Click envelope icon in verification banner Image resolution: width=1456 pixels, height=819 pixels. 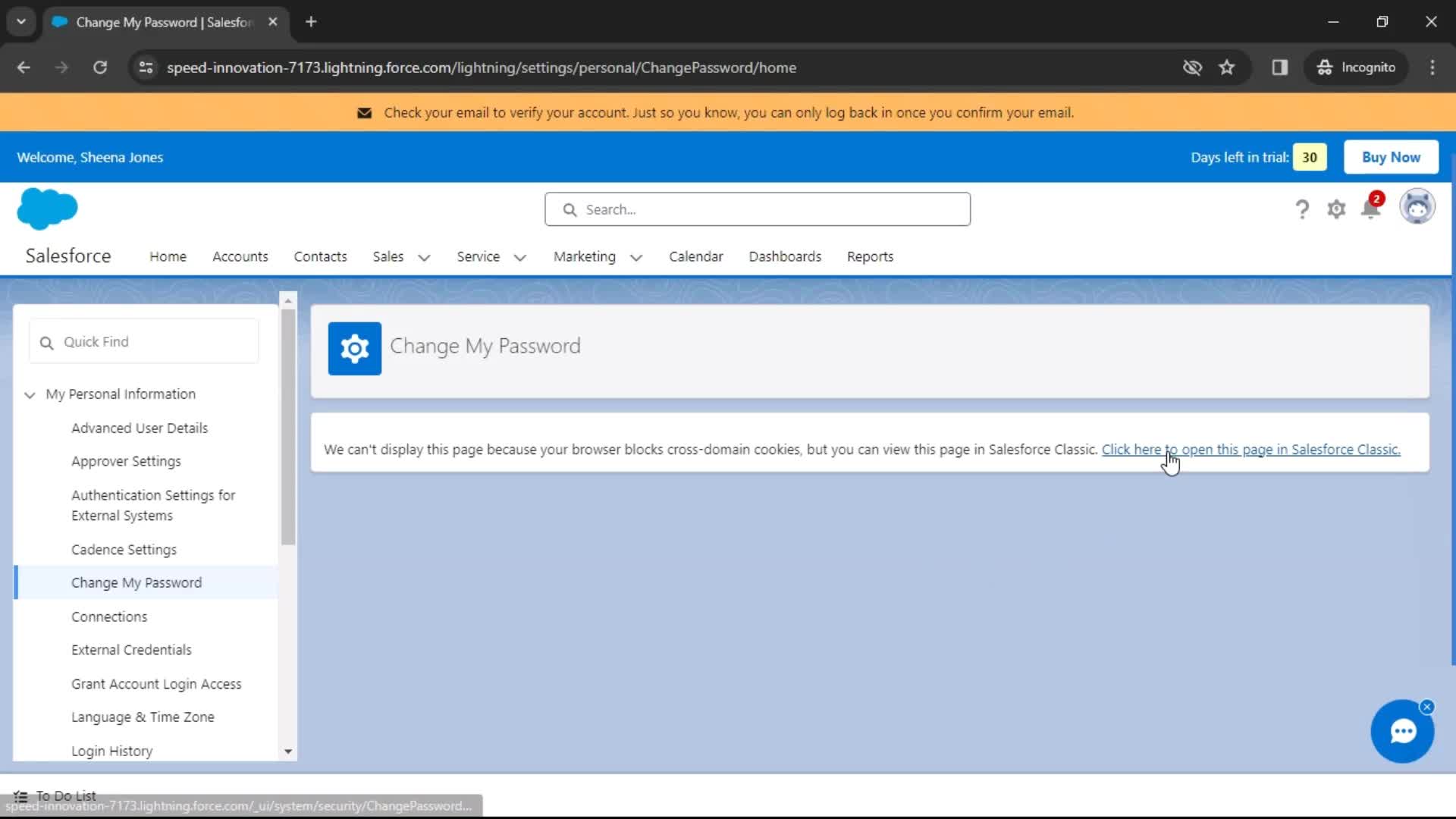pyautogui.click(x=365, y=113)
